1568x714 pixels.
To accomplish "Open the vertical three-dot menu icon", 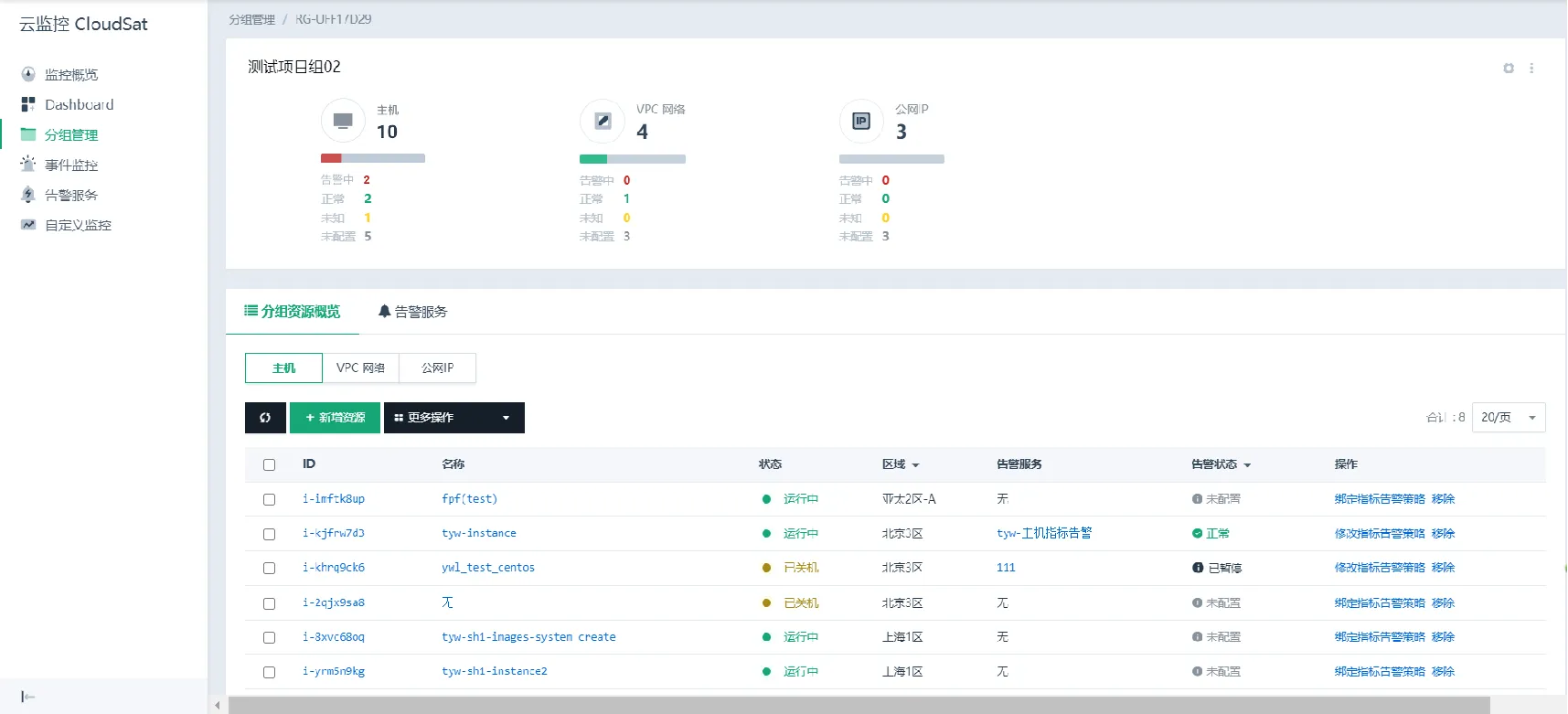I will coord(1531,69).
